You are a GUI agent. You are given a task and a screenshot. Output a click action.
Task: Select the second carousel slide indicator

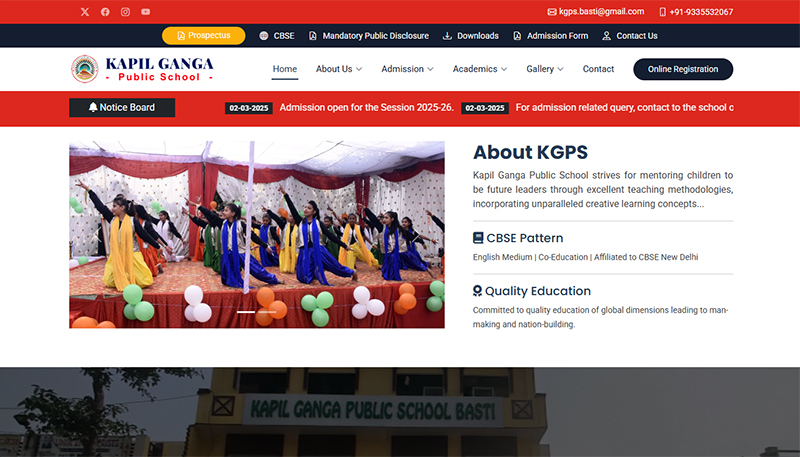(267, 313)
